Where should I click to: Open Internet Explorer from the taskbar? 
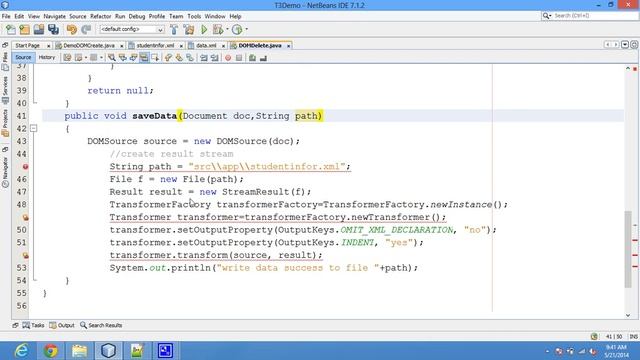pos(21,351)
